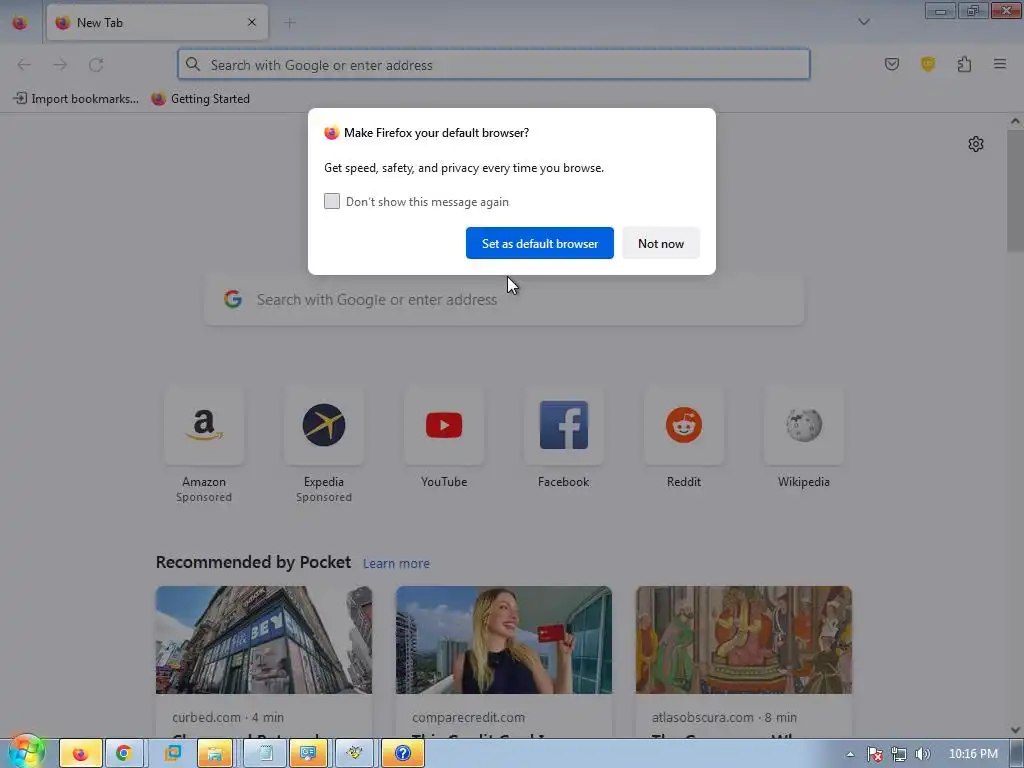This screenshot has width=1024, height=768.
Task: Click the scrollbar down arrow
Action: [x=1015, y=730]
